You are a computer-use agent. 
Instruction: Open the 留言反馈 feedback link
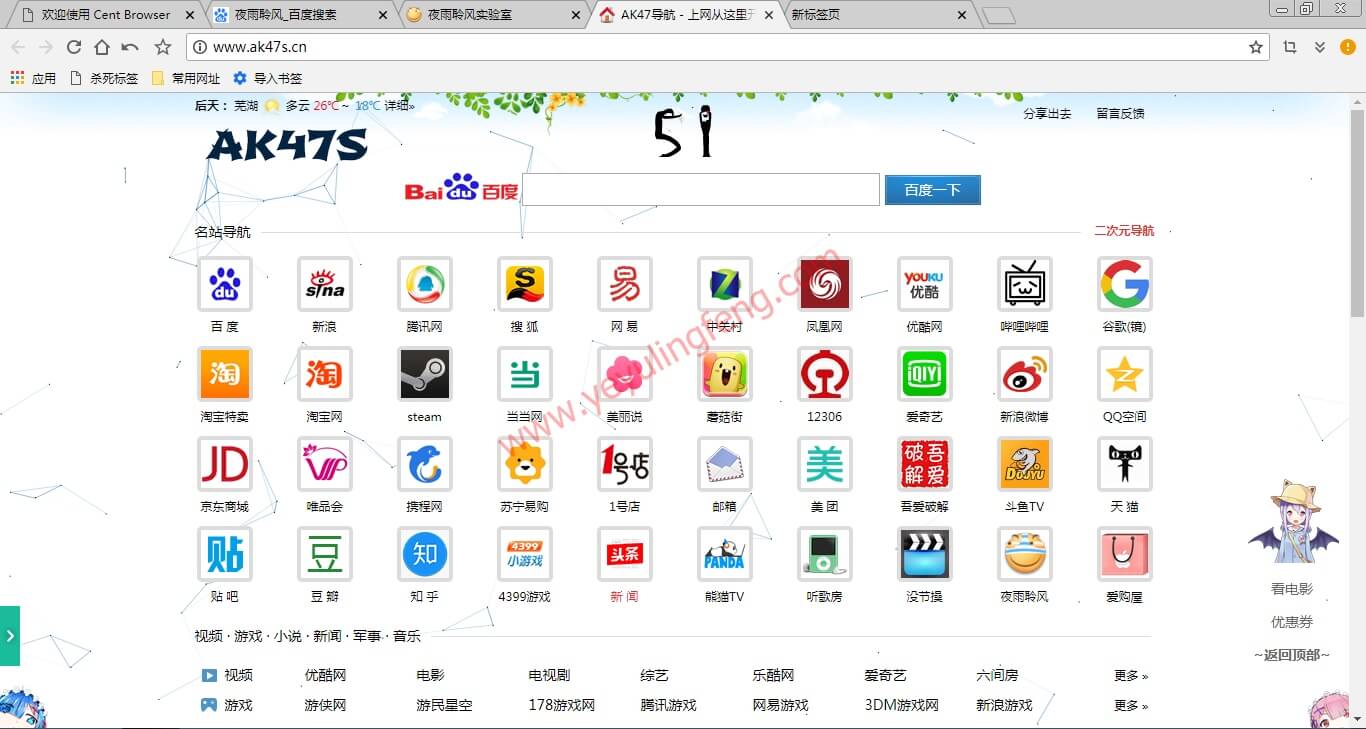(x=1120, y=114)
